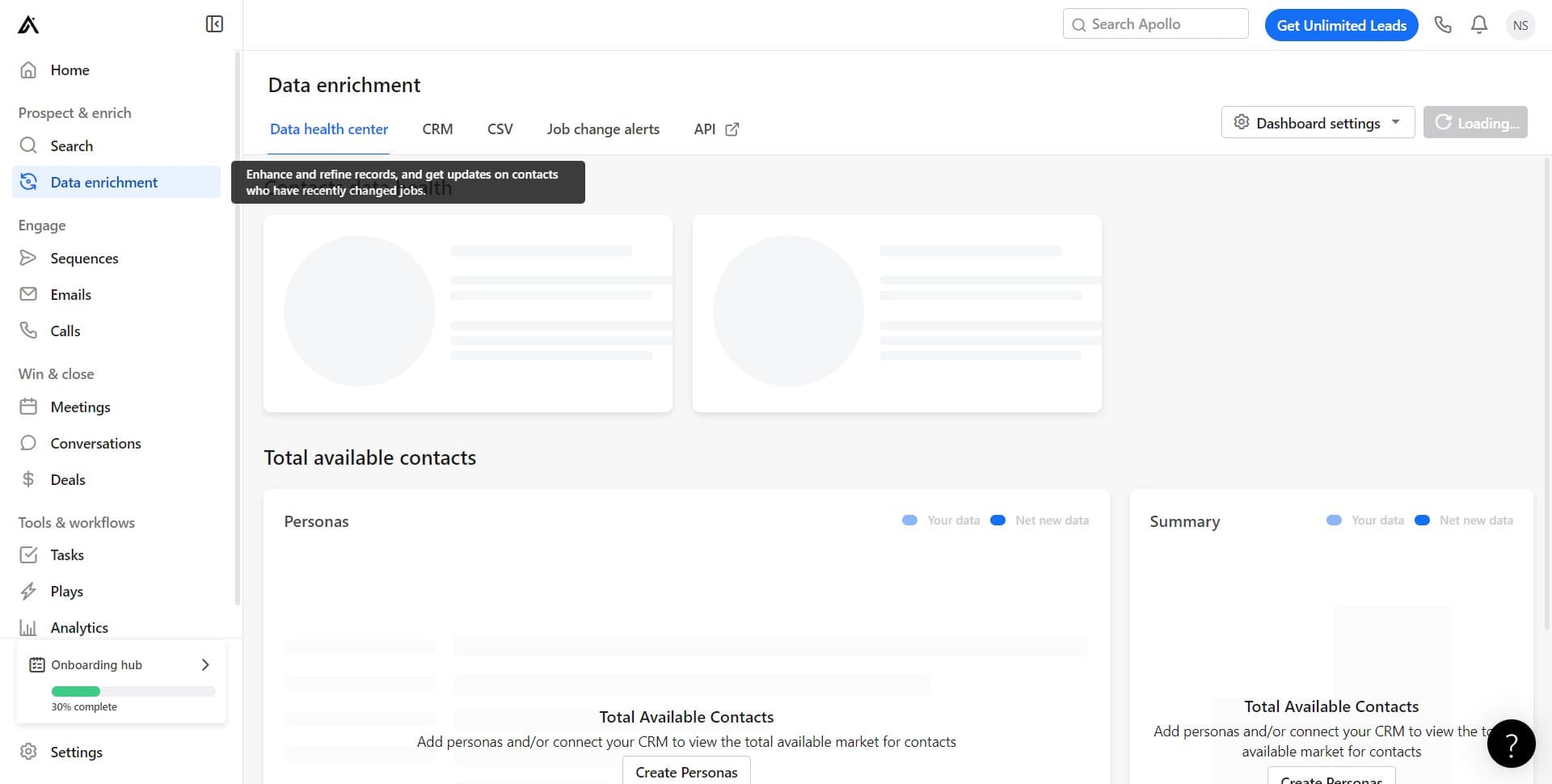Open the Job change alerts tab
The height and width of the screenshot is (784, 1552).
[x=603, y=129]
